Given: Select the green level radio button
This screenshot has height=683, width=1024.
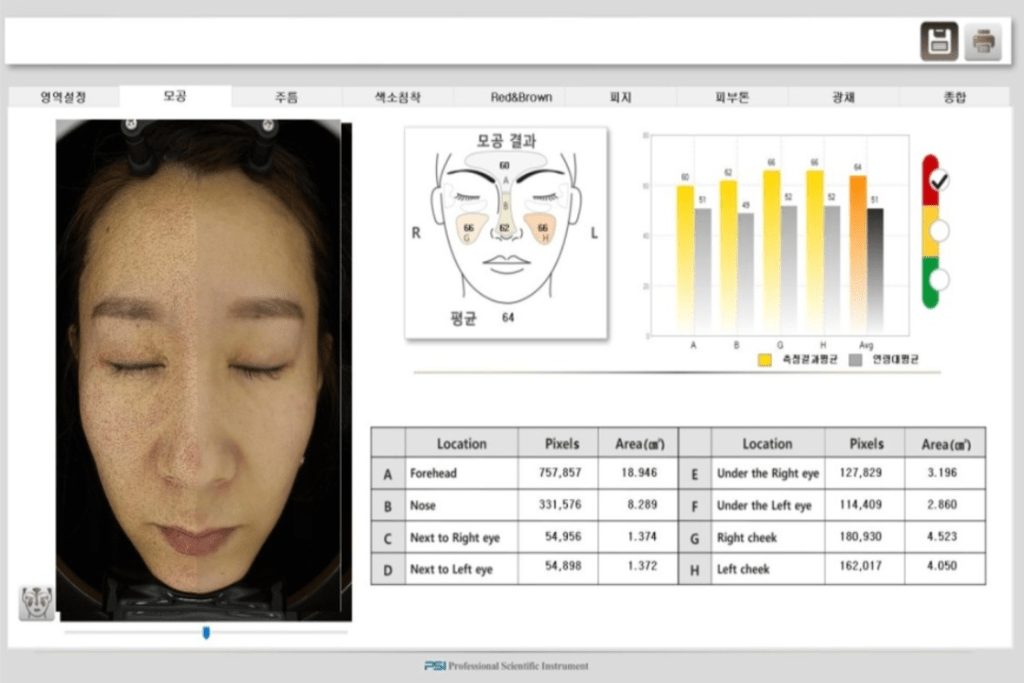Looking at the screenshot, I should pyautogui.click(x=938, y=281).
